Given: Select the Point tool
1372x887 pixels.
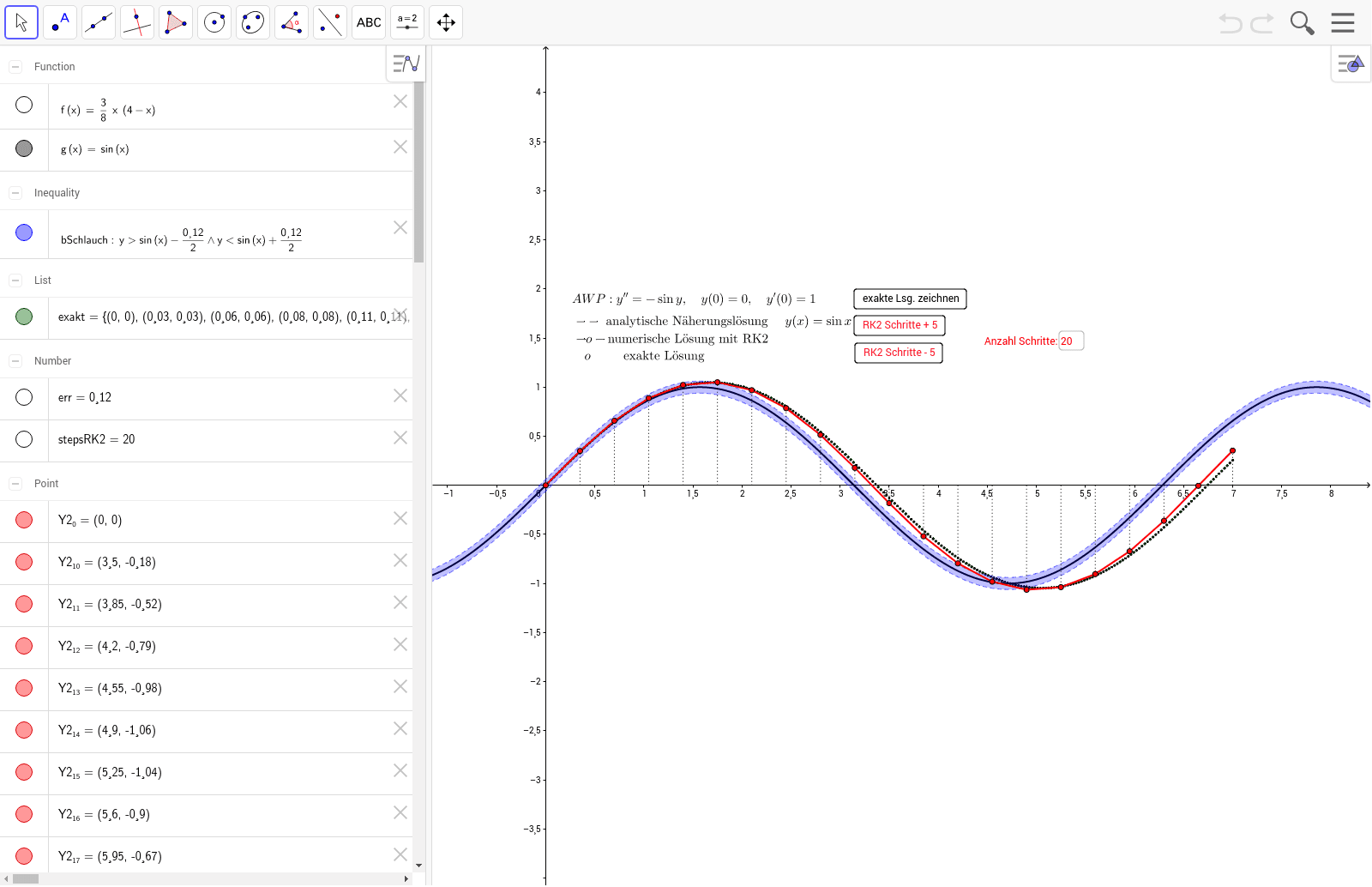Looking at the screenshot, I should [60, 22].
